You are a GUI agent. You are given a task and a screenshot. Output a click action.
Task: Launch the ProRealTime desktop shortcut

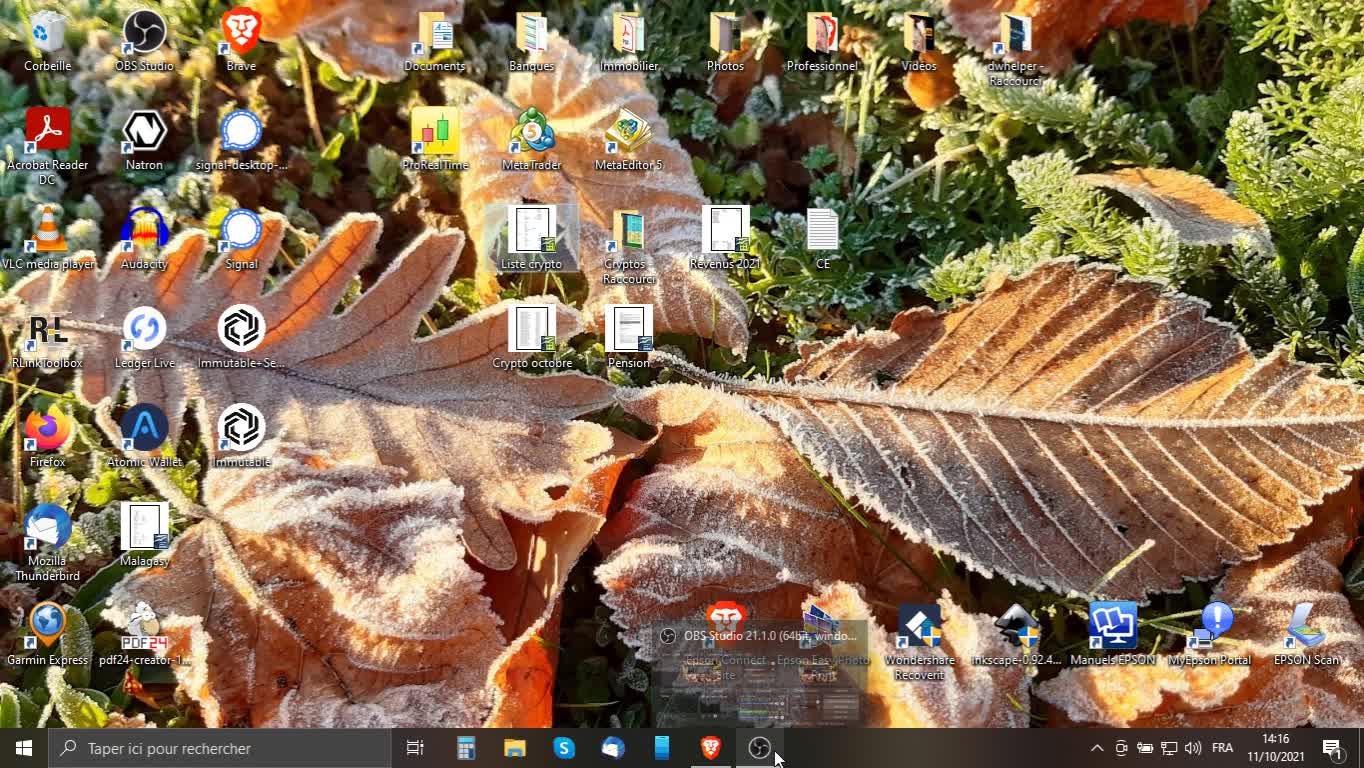tap(434, 140)
